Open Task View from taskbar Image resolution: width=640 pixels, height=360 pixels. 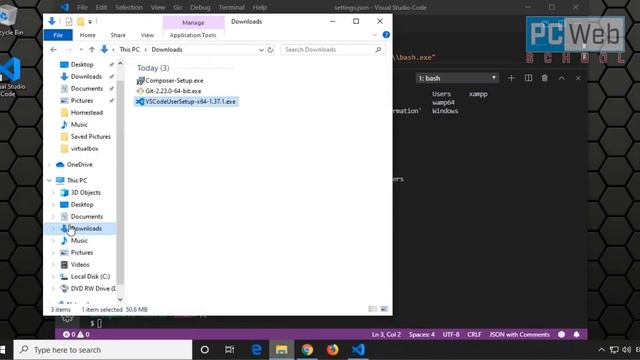click(230, 350)
